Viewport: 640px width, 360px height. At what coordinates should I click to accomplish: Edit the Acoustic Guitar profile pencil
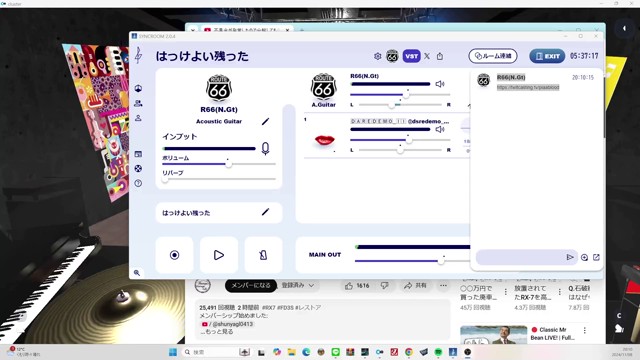pos(265,122)
